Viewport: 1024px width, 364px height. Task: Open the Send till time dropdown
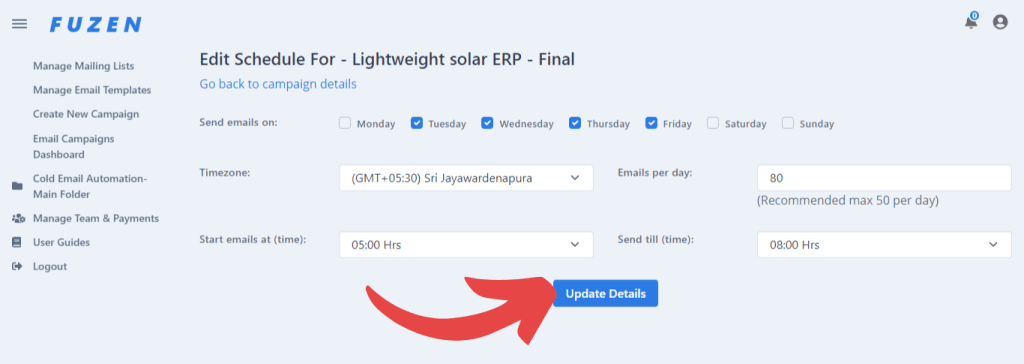click(x=884, y=244)
